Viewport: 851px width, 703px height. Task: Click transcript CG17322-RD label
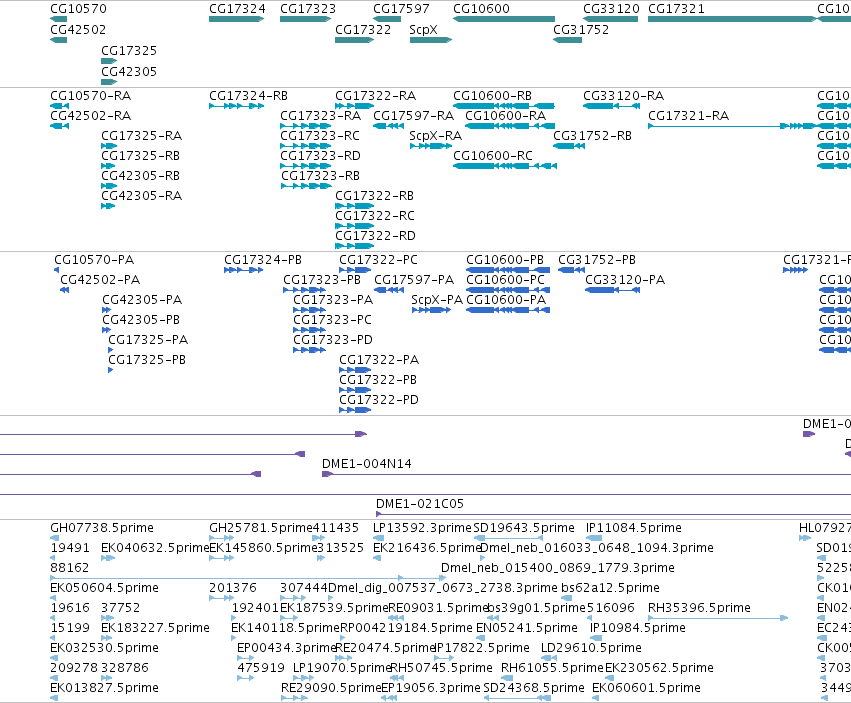pyautogui.click(x=376, y=236)
